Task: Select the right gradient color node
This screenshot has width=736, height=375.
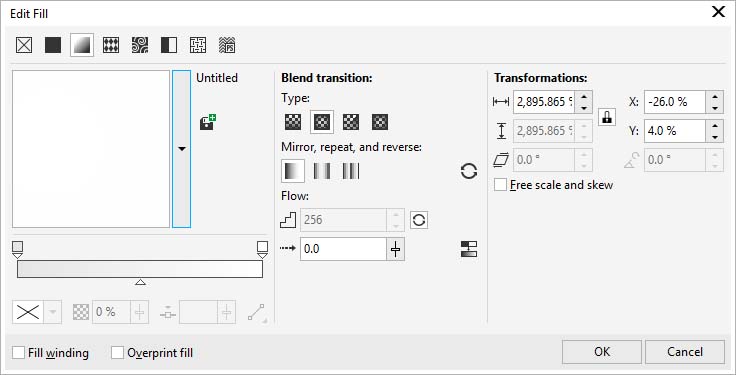Action: pyautogui.click(x=262, y=249)
